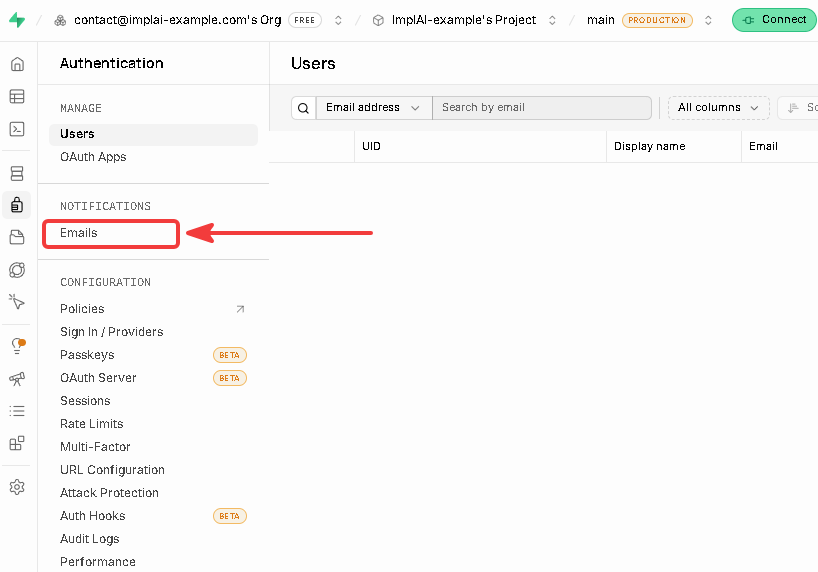Open Project Settings gear icon
This screenshot has width=818, height=572.
pyautogui.click(x=17, y=487)
